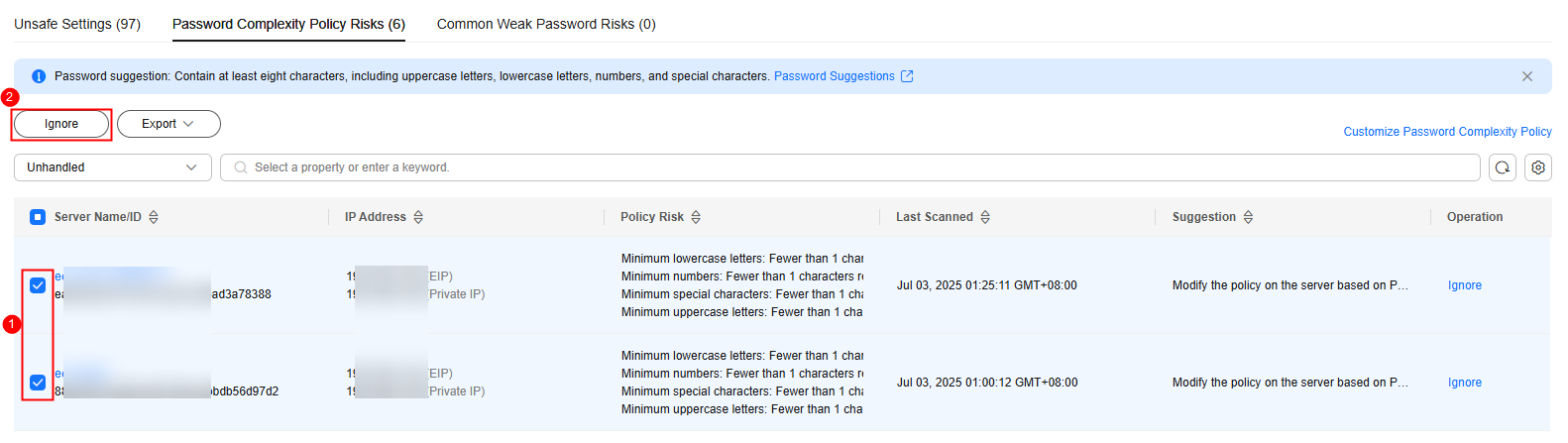Screen dimensions: 1568x443
Task: Click the Policy Risk sort icon
Action: (x=696, y=217)
